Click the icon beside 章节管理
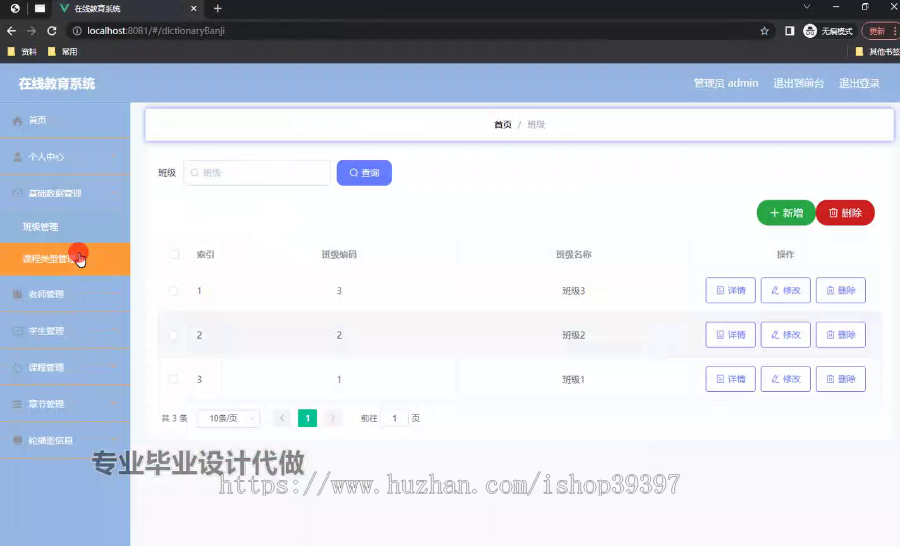 point(17,404)
